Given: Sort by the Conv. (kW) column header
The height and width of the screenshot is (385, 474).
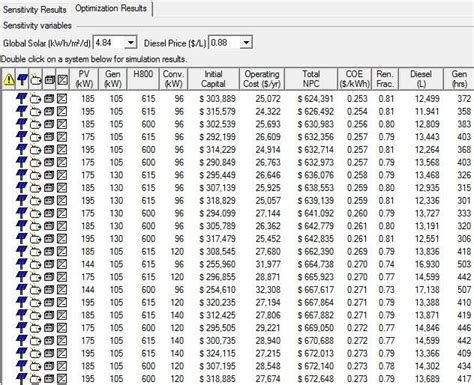Looking at the screenshot, I should click(x=173, y=79).
